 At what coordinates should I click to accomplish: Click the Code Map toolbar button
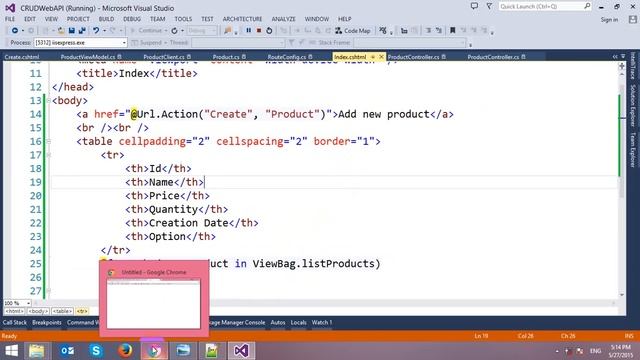tap(353, 31)
